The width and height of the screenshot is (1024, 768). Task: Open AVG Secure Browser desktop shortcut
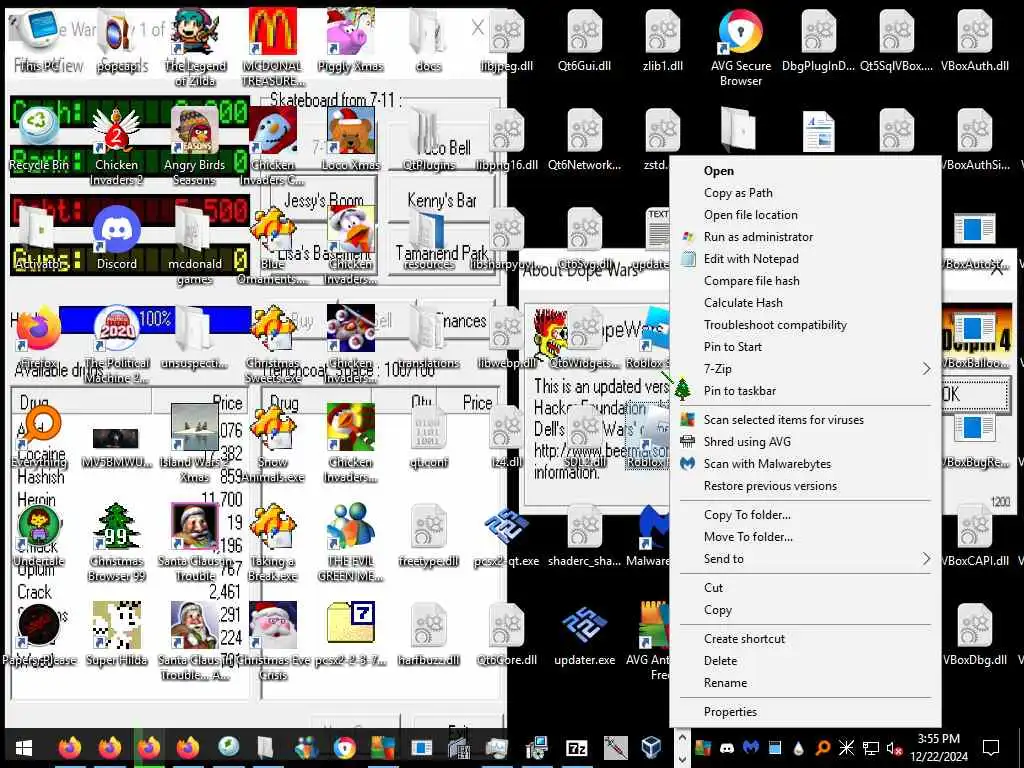click(741, 47)
